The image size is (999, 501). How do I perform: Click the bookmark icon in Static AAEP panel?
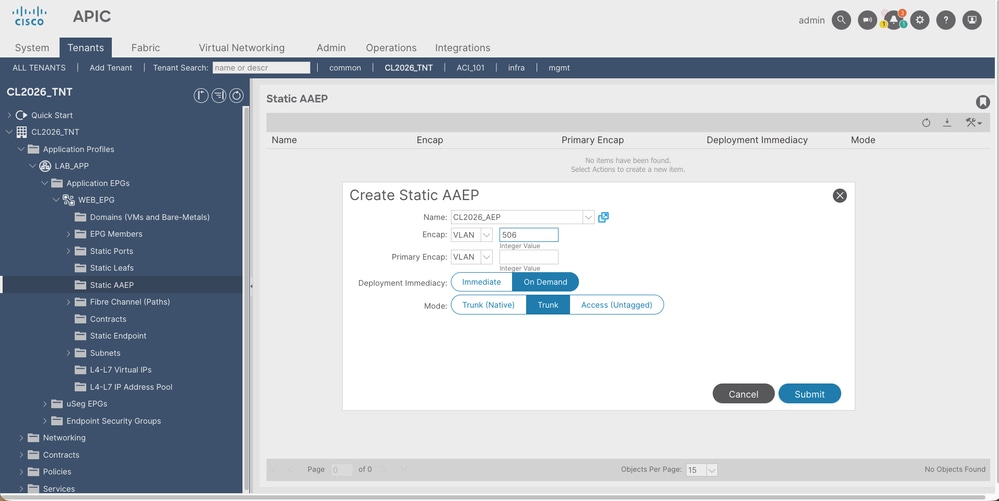tap(982, 101)
